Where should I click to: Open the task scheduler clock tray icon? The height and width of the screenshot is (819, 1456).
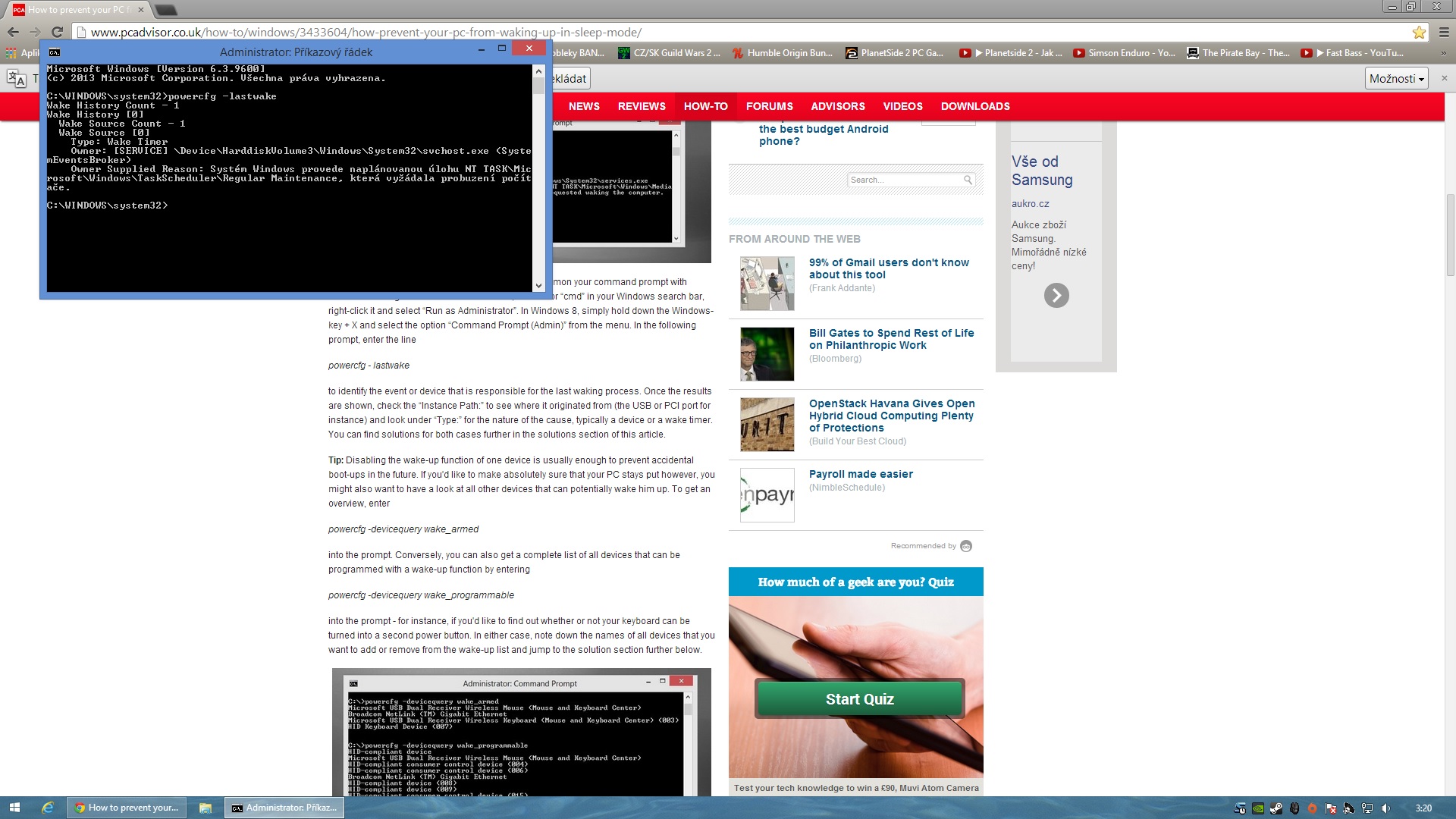click(1240, 808)
